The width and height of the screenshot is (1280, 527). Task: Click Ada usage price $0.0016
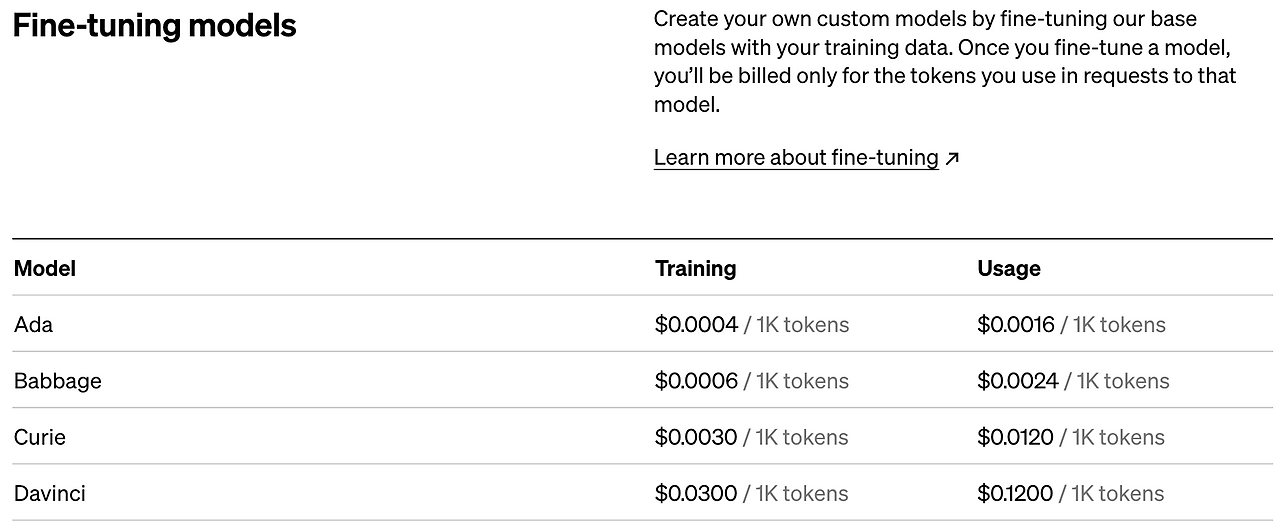[x=1016, y=324]
